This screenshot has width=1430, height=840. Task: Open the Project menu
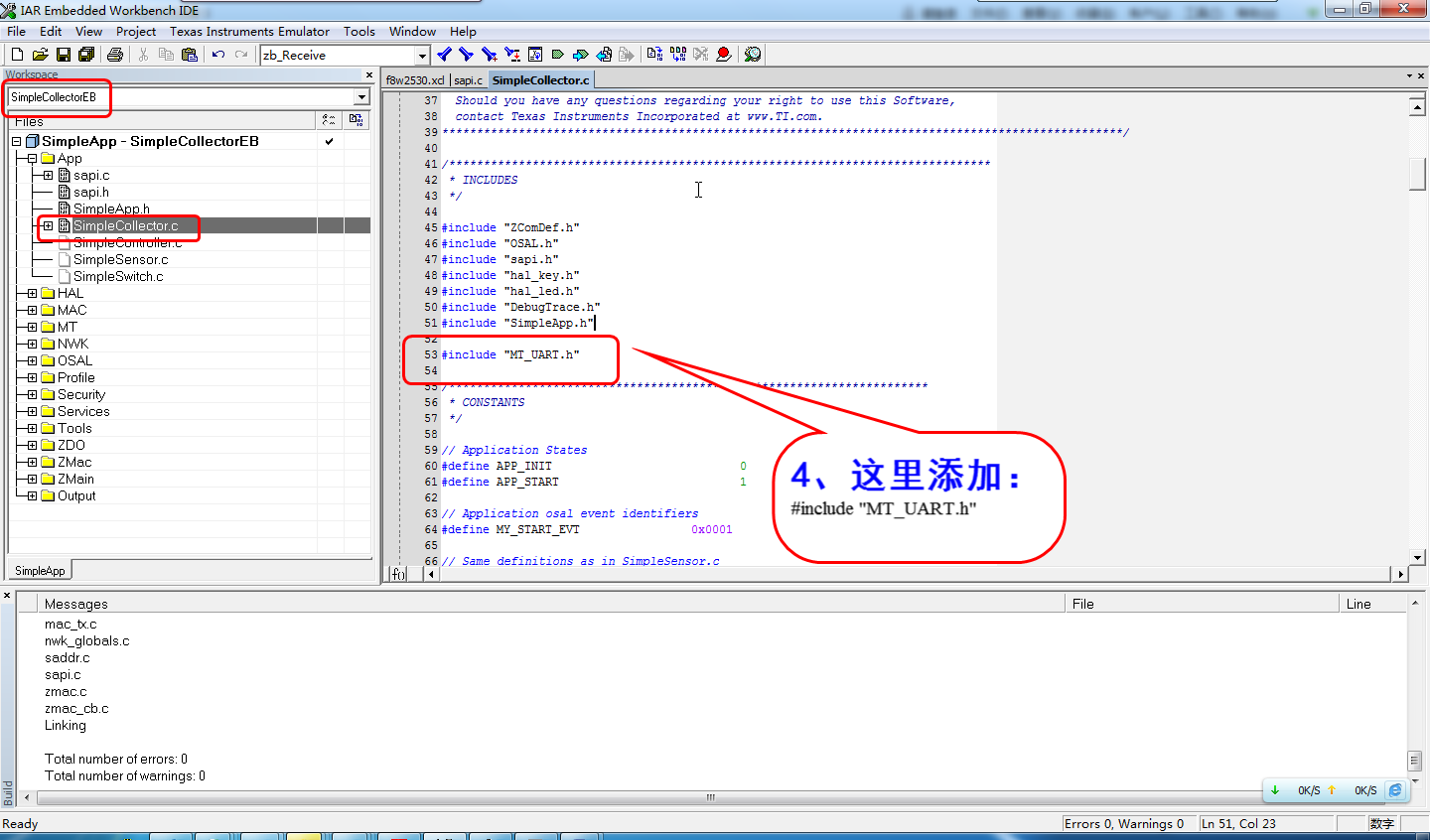tap(136, 32)
